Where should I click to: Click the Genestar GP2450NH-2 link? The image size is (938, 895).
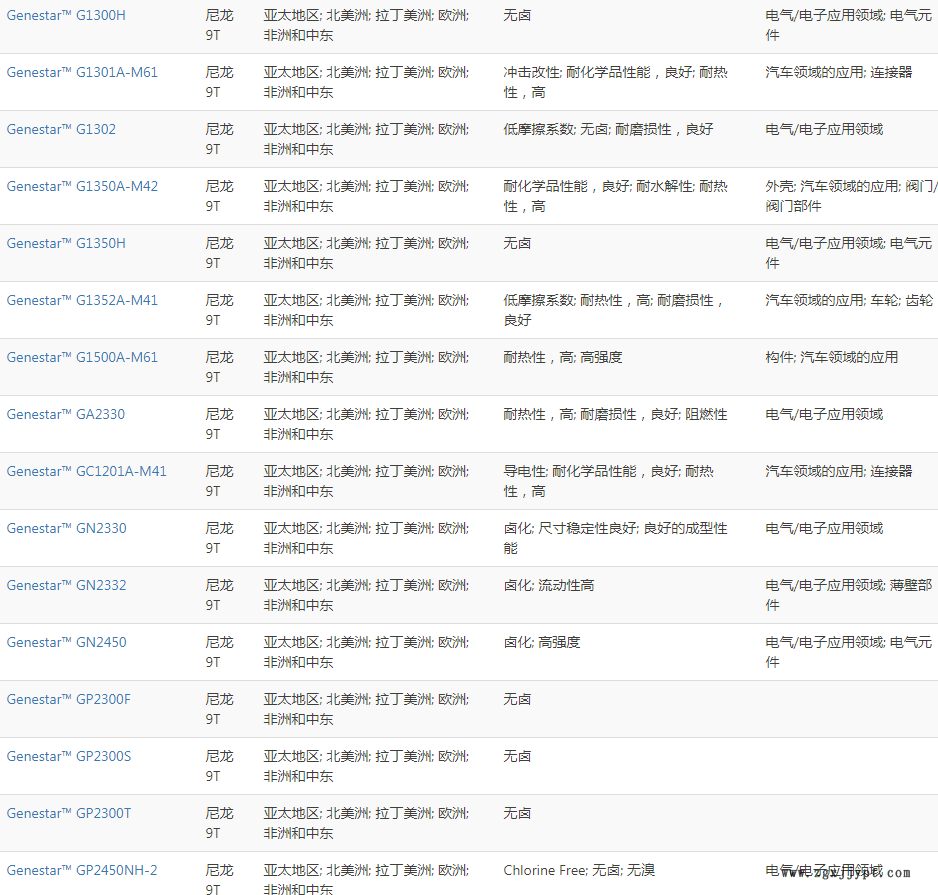[x=82, y=871]
